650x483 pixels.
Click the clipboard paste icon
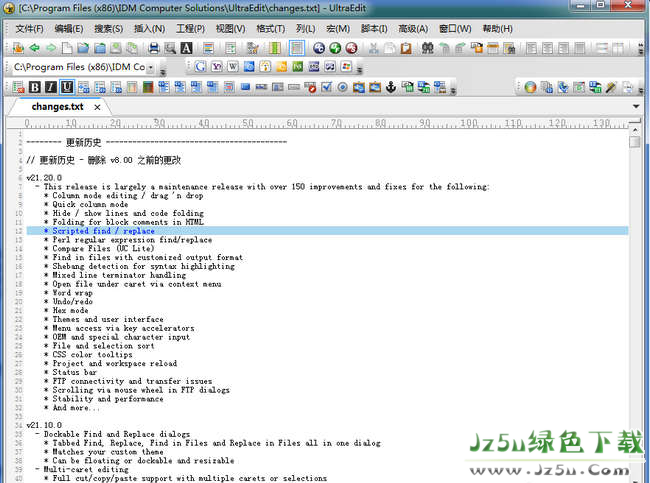click(x=406, y=48)
